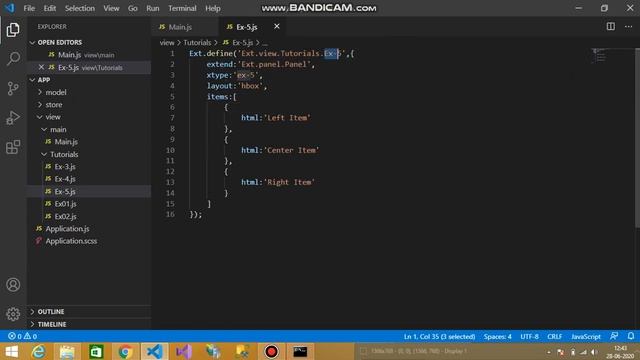Open the command prompt taskbar icon
640x360 pixels.
click(x=300, y=351)
